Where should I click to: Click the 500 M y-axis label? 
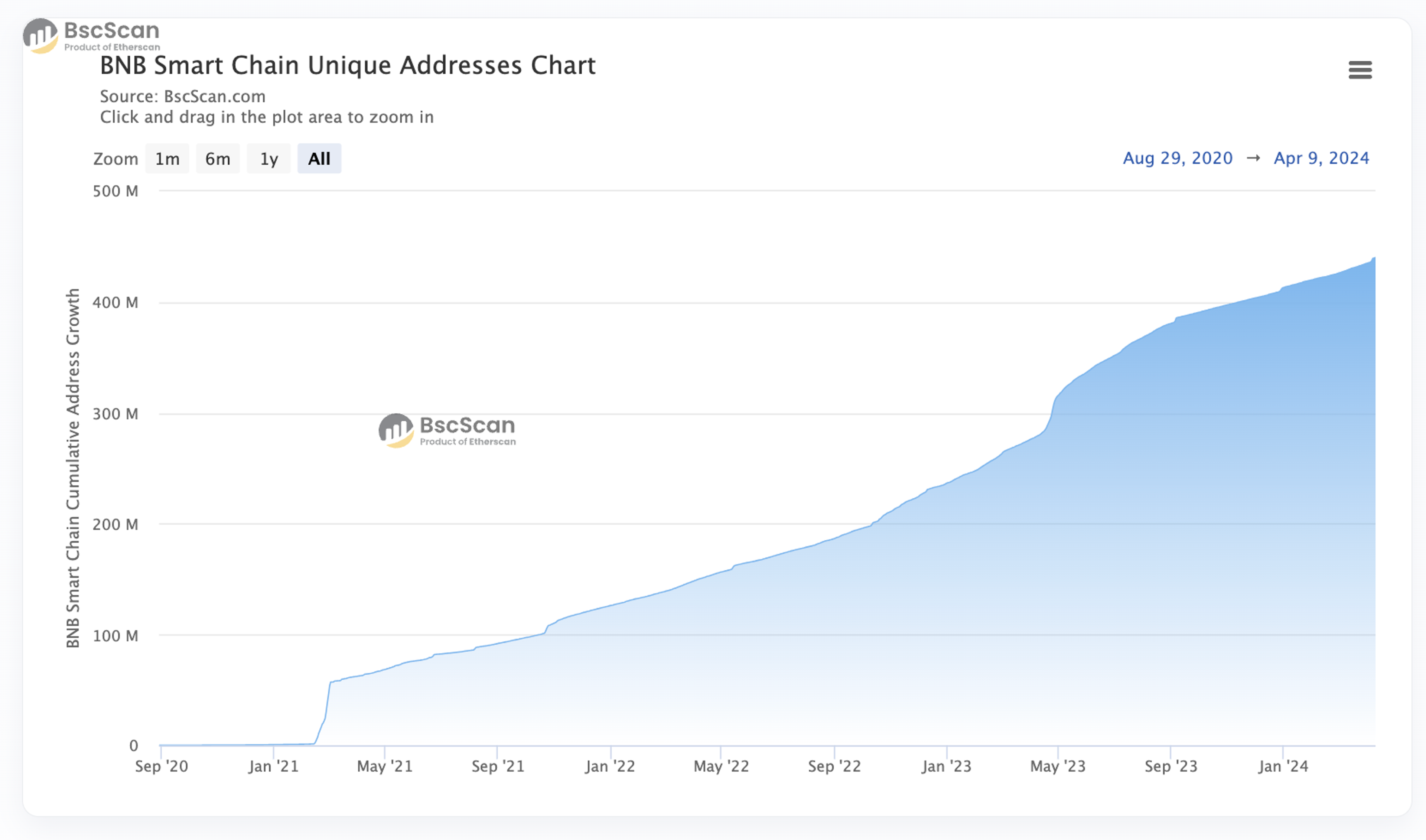pyautogui.click(x=115, y=191)
